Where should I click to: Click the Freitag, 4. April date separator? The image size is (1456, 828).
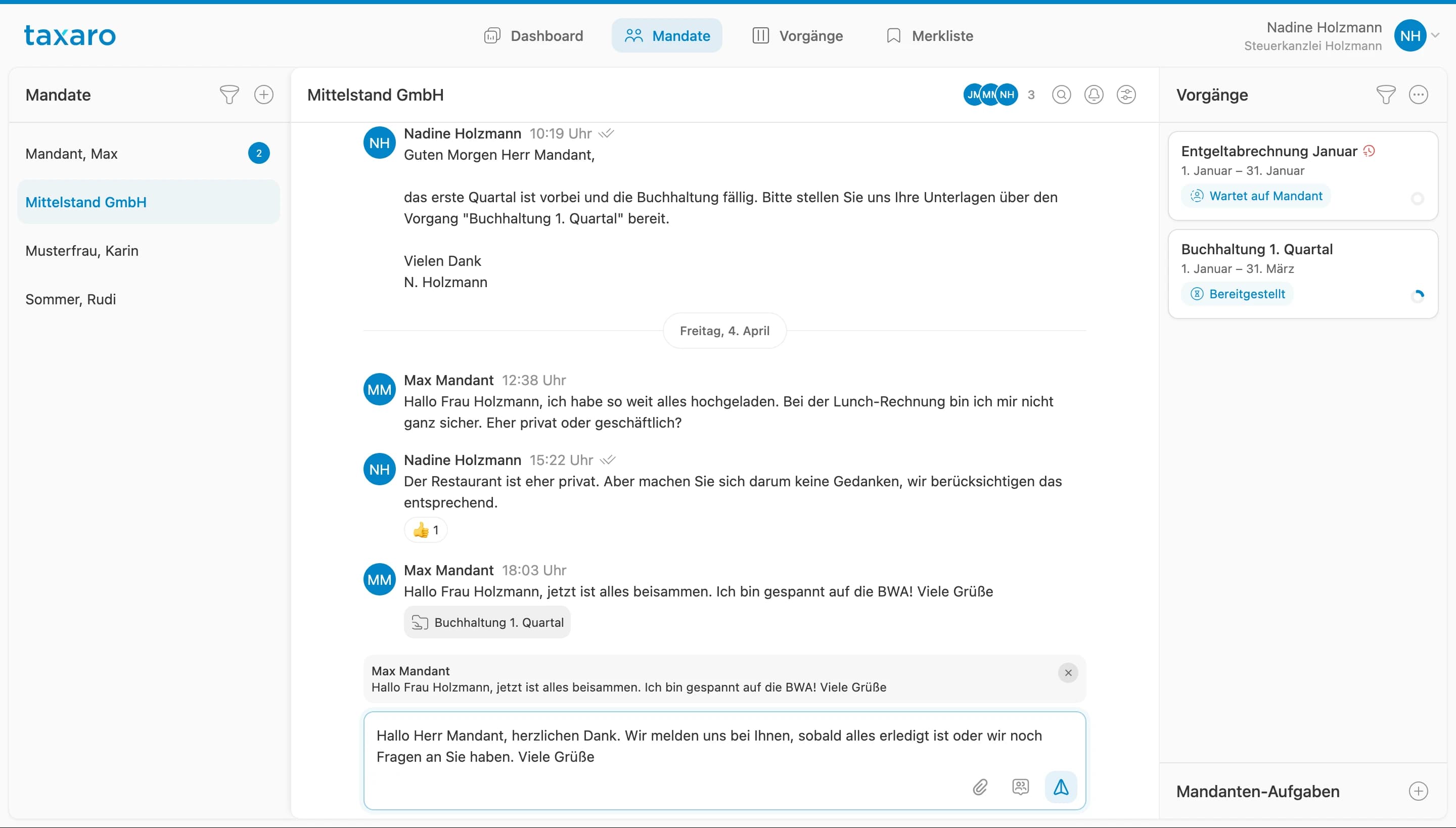[724, 331]
